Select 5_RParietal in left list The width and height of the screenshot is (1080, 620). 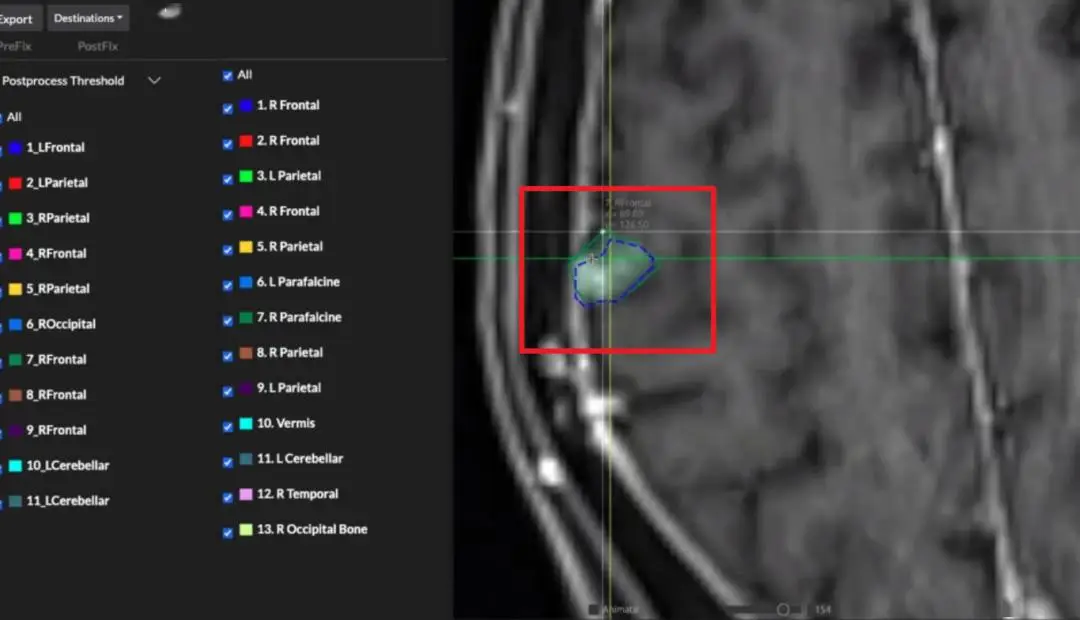(58, 289)
